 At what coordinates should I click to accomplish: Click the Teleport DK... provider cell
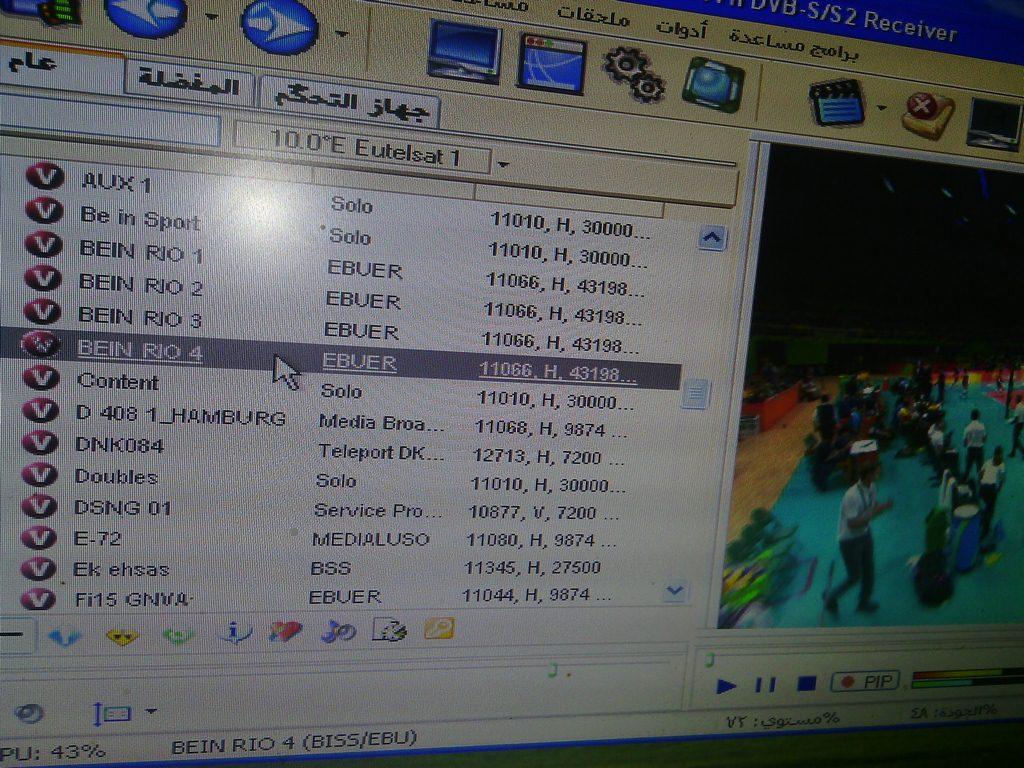tap(381, 452)
